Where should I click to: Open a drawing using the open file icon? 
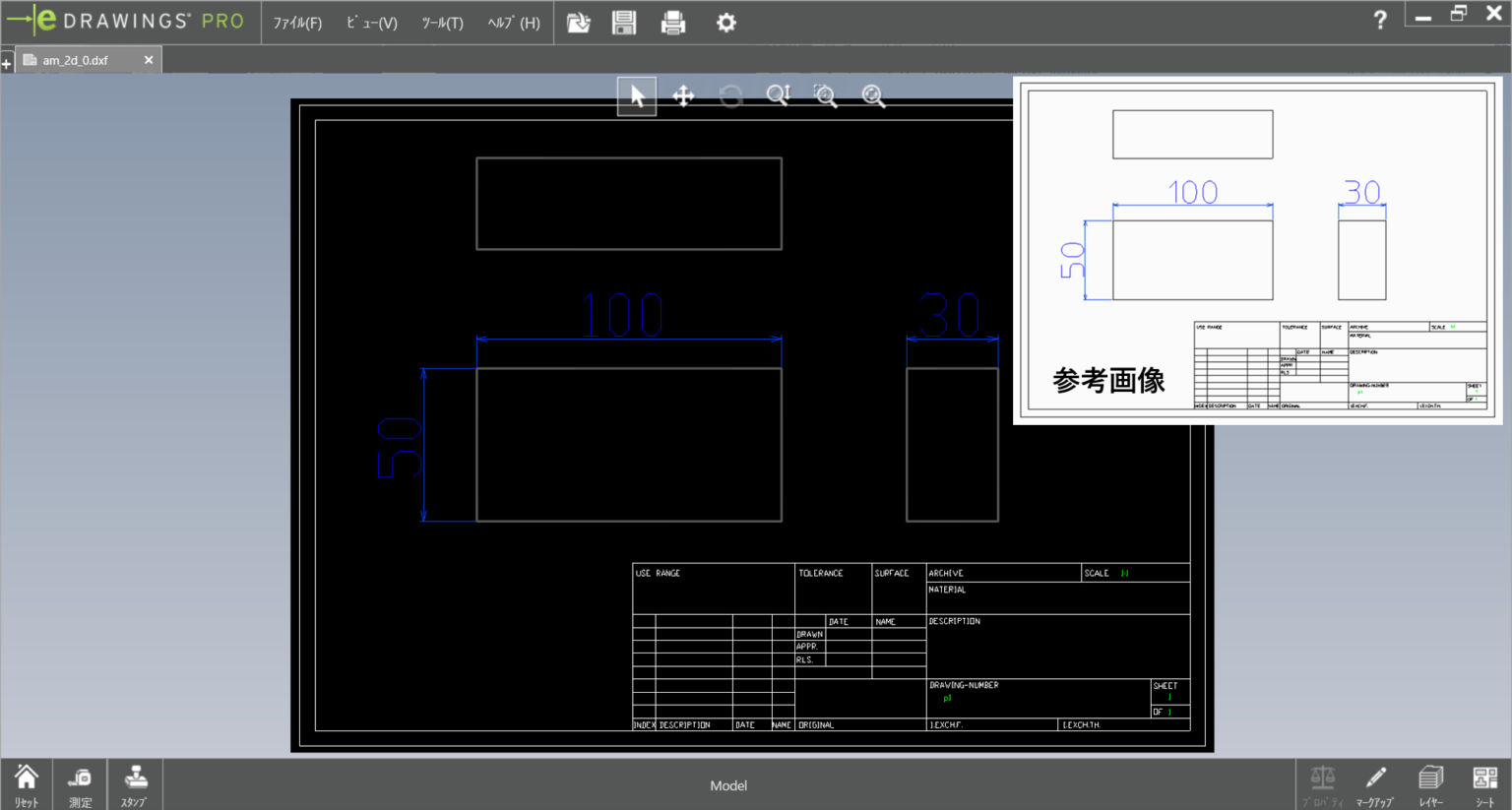pos(579,23)
